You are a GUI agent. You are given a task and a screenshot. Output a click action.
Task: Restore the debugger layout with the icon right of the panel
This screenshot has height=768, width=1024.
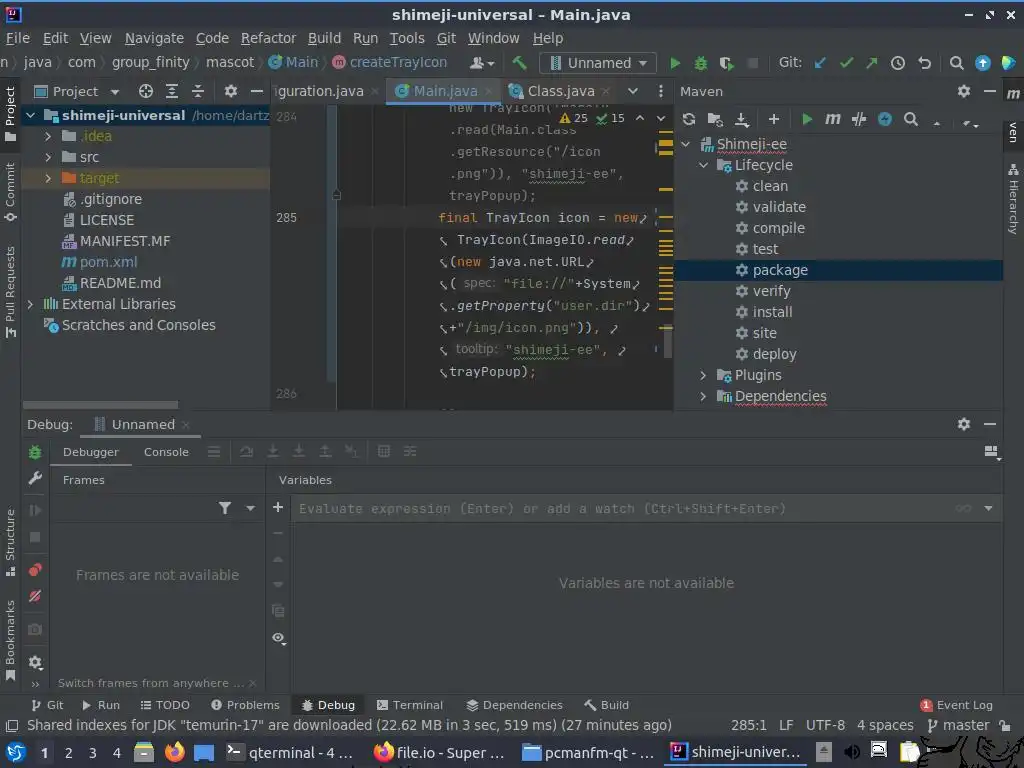992,452
